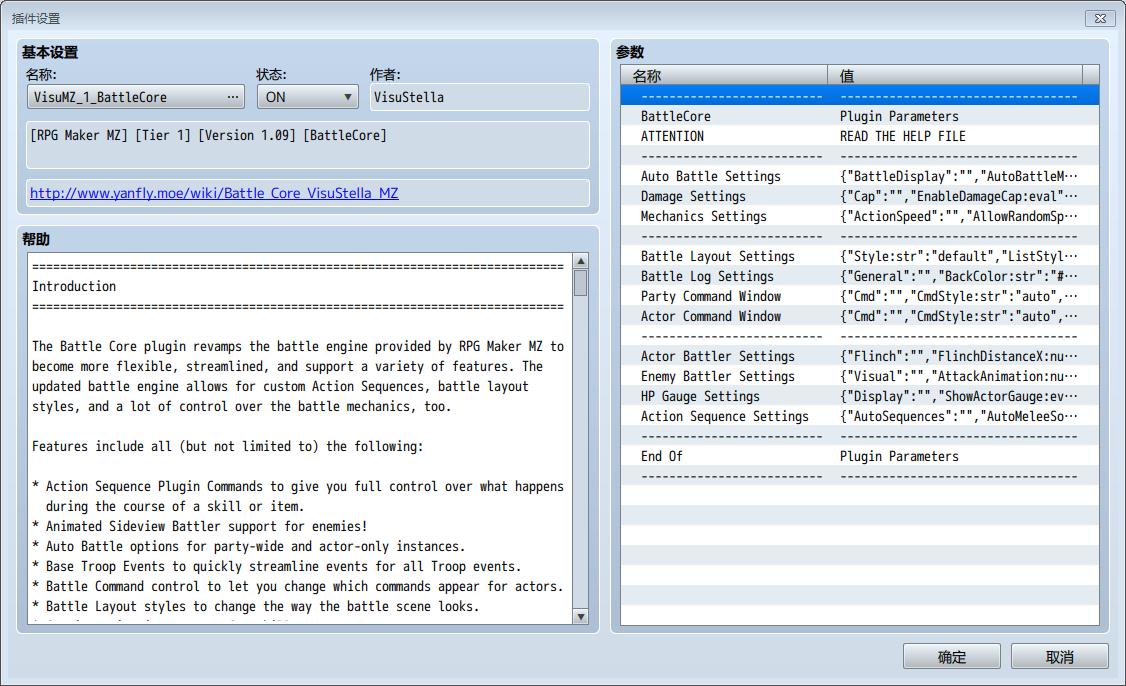Click the Introduction heading in help text
This screenshot has width=1126, height=686.
point(74,286)
